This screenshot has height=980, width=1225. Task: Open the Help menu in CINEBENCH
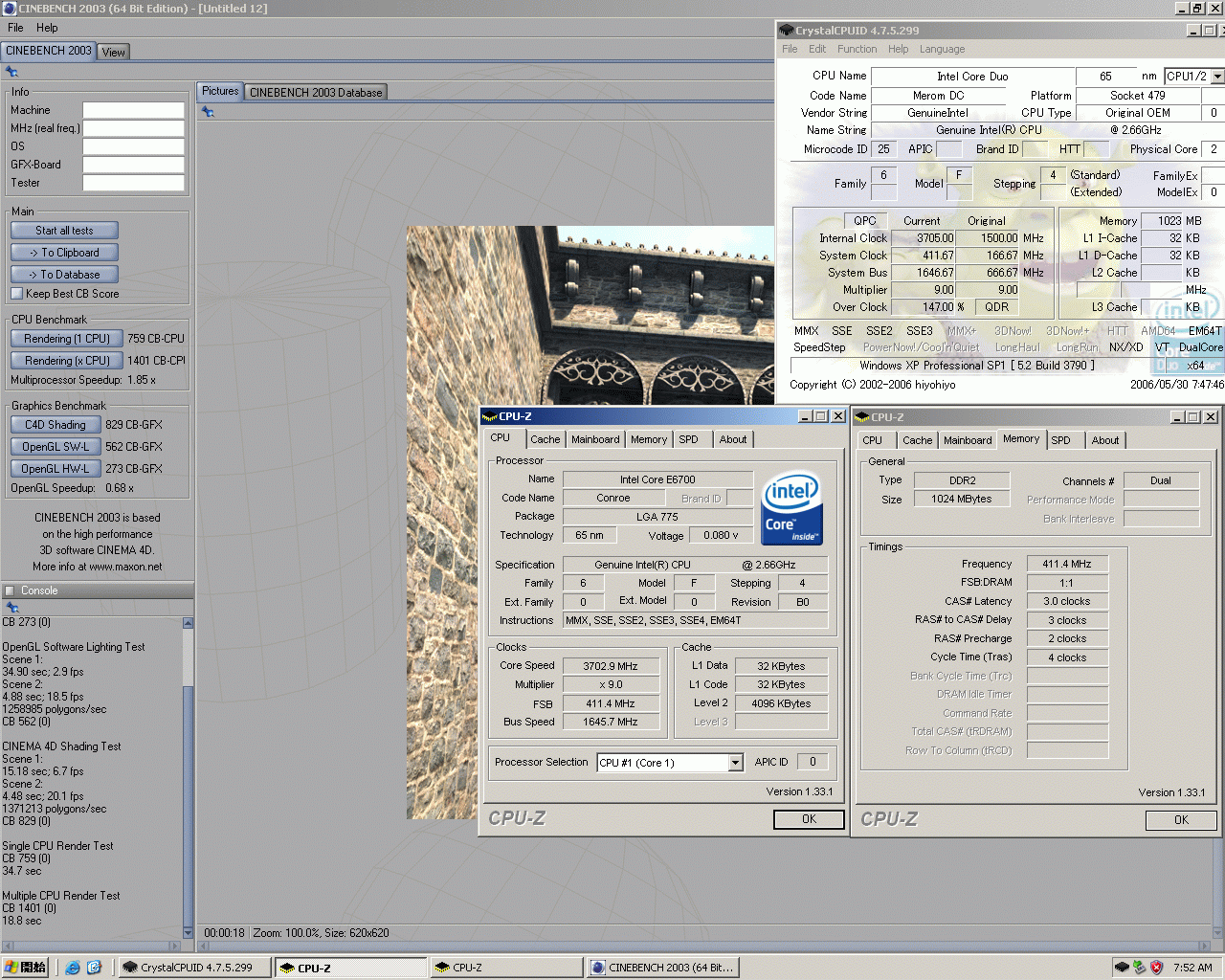coord(47,28)
